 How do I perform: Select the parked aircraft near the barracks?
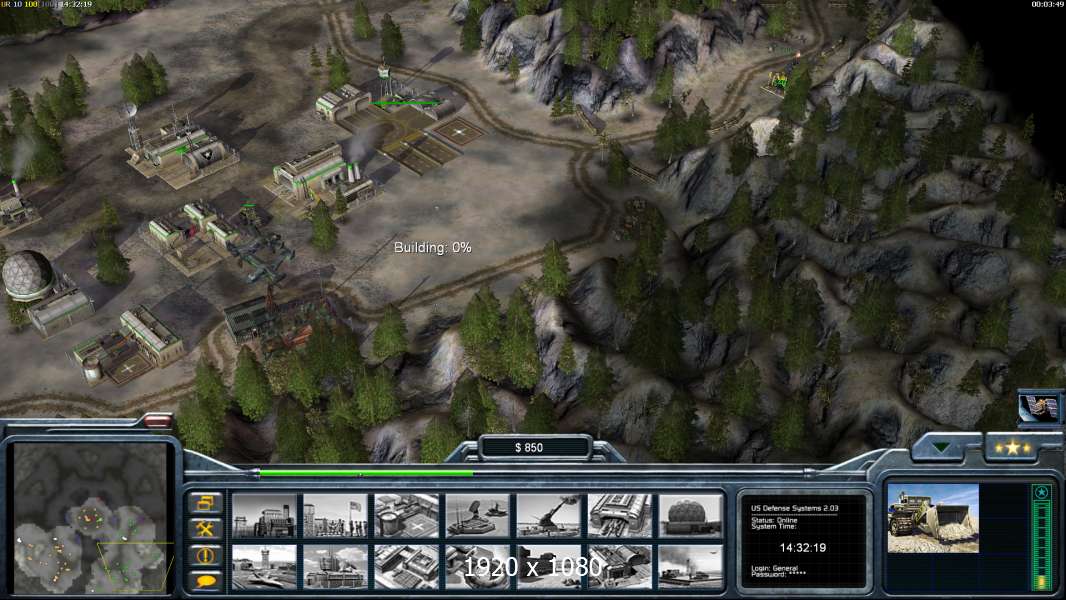(260, 255)
